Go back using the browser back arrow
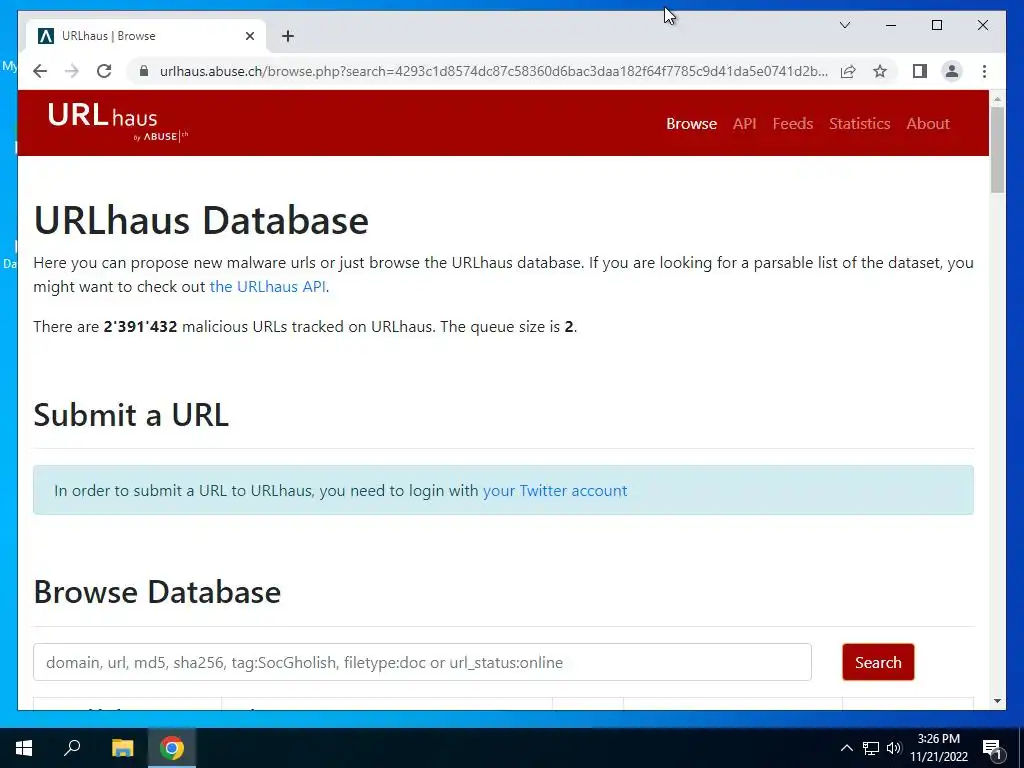The height and width of the screenshot is (768, 1024). pyautogui.click(x=40, y=71)
